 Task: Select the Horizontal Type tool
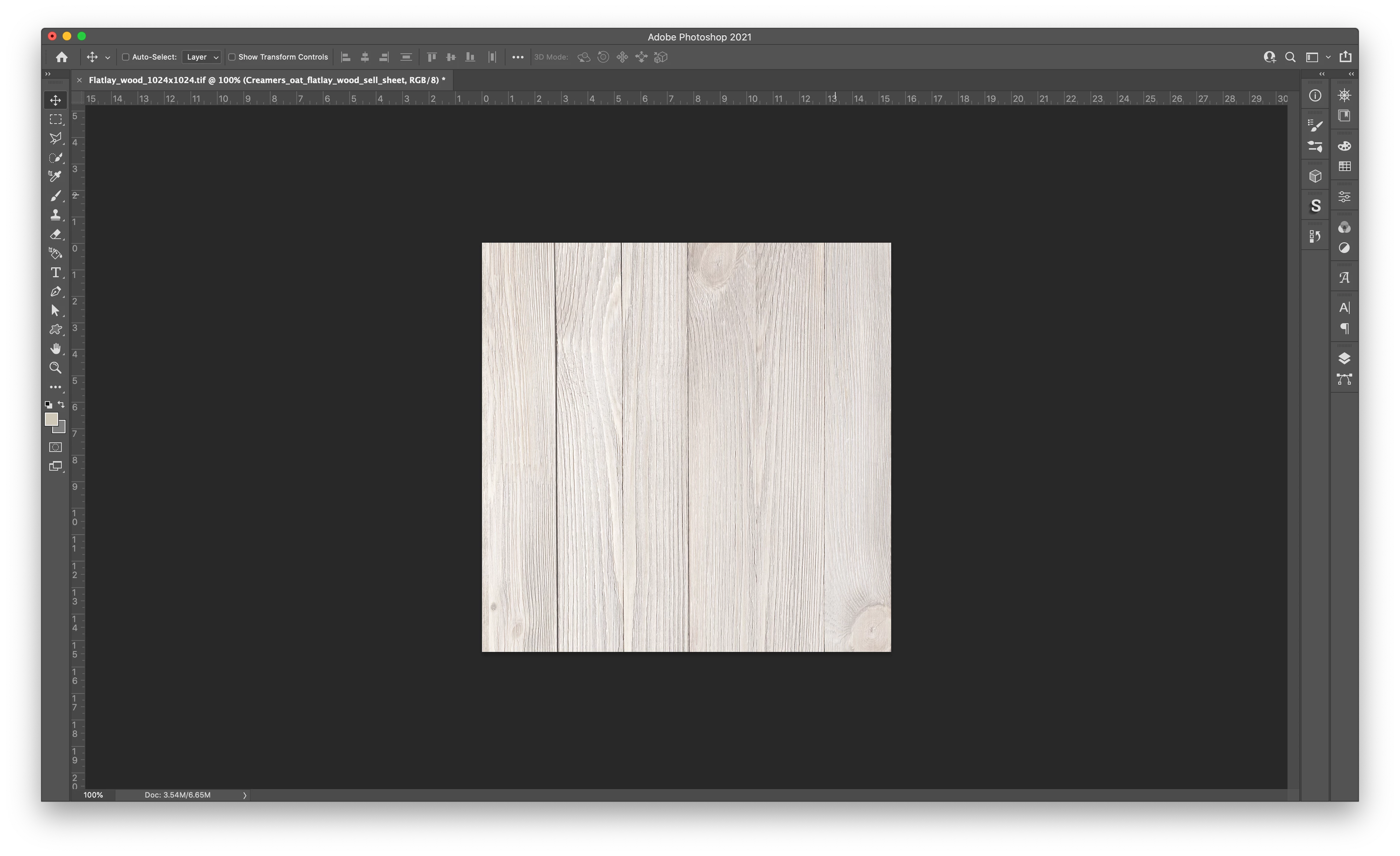(55, 272)
